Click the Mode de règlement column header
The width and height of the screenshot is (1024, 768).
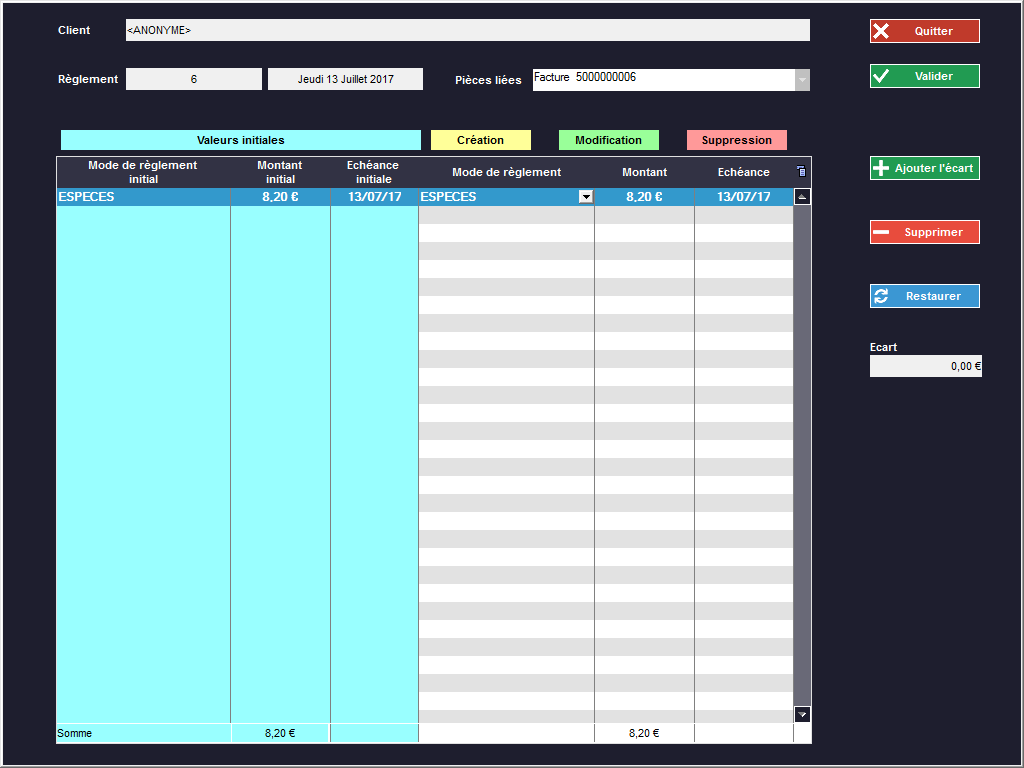click(x=506, y=172)
